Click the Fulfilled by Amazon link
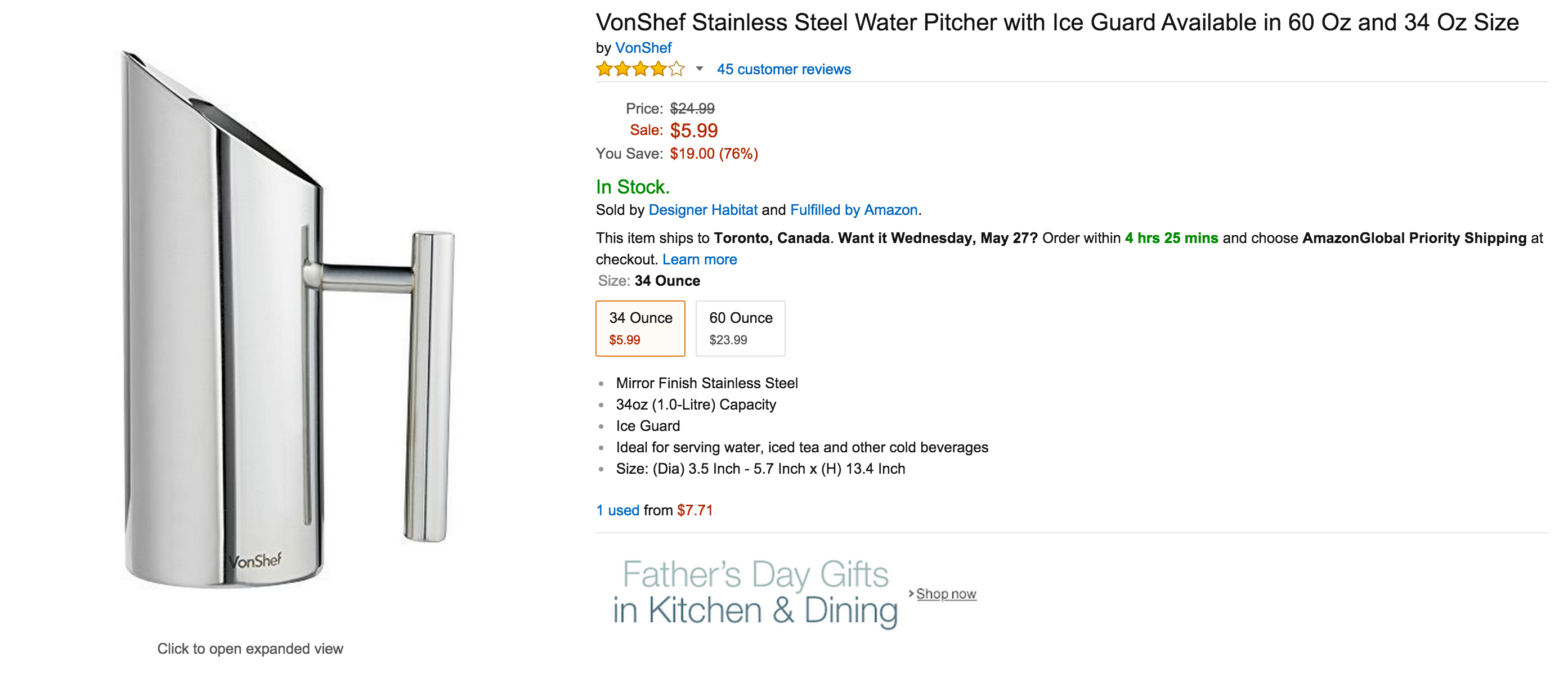Screen dimensions: 1568x683 (853, 210)
